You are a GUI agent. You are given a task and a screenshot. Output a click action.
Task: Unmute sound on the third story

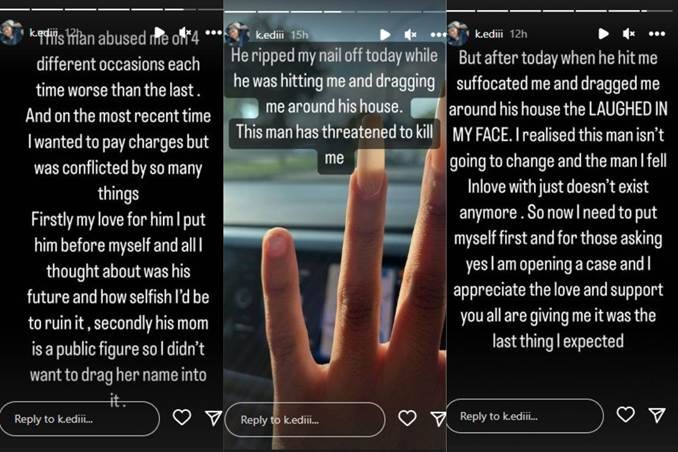(x=629, y=33)
